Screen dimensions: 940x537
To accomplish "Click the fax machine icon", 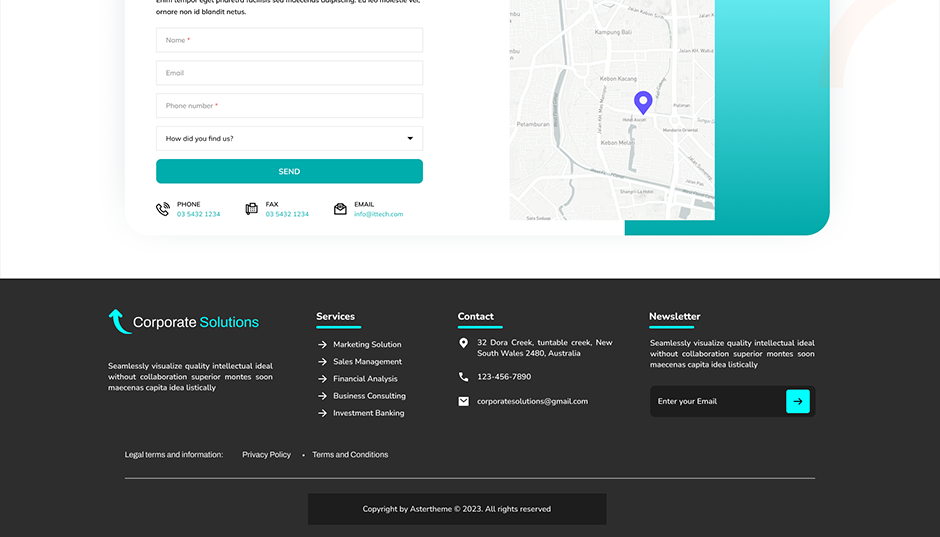I will tap(252, 209).
